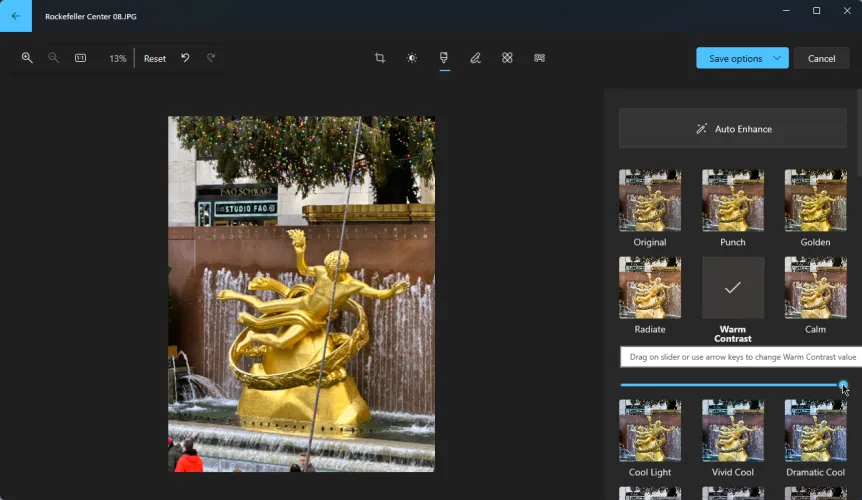Click the Warm Contrast intensity slider
This screenshot has height=500, width=862.
(732, 385)
